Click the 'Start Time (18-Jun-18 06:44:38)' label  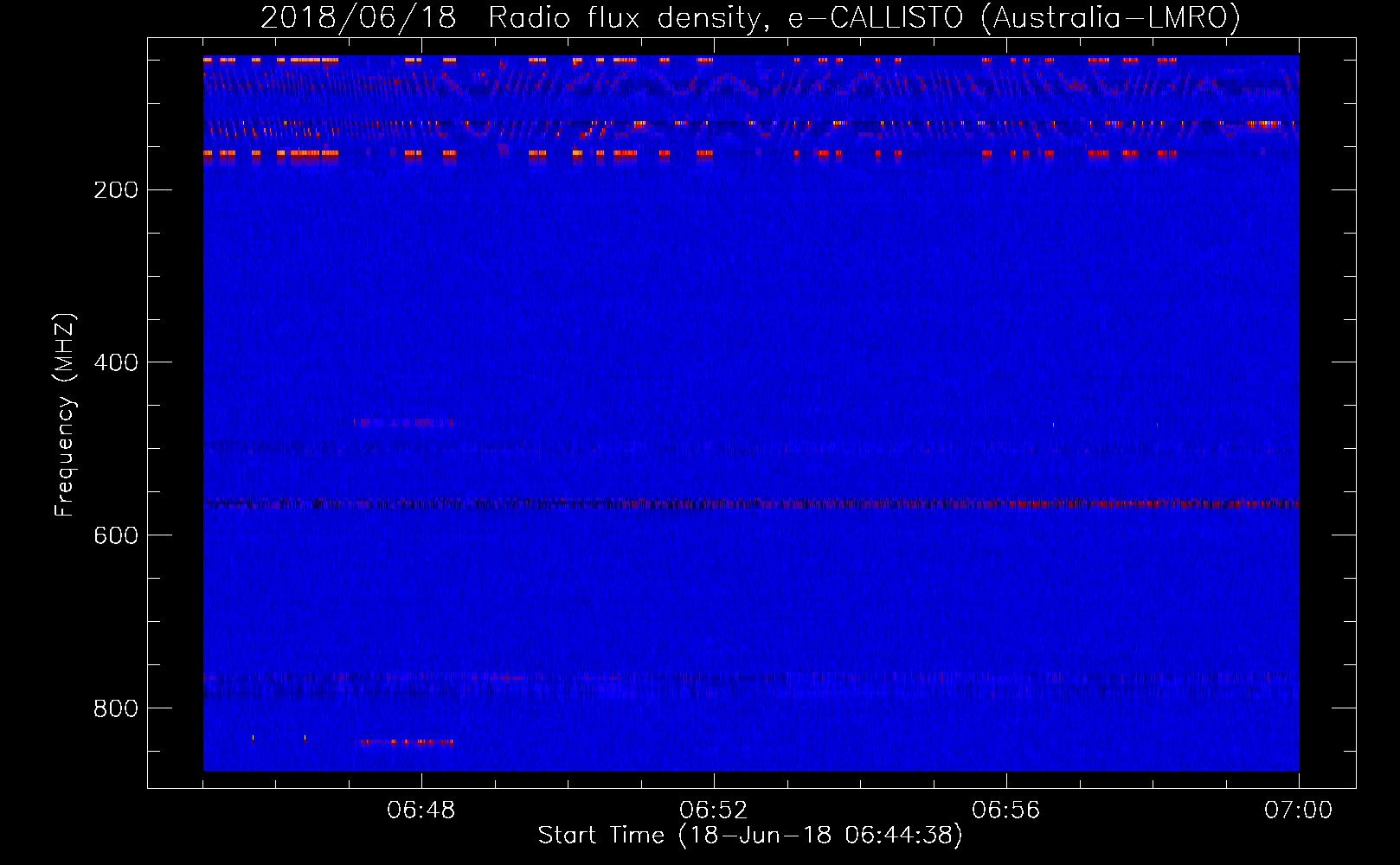click(750, 836)
